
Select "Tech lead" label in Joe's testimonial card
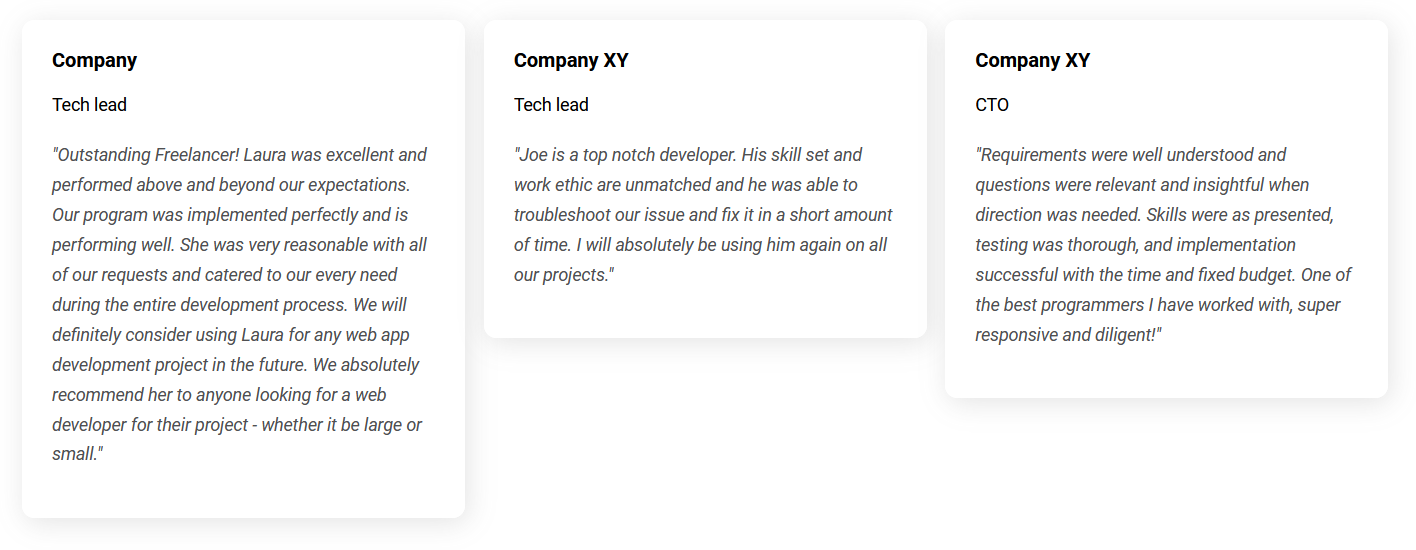(551, 105)
